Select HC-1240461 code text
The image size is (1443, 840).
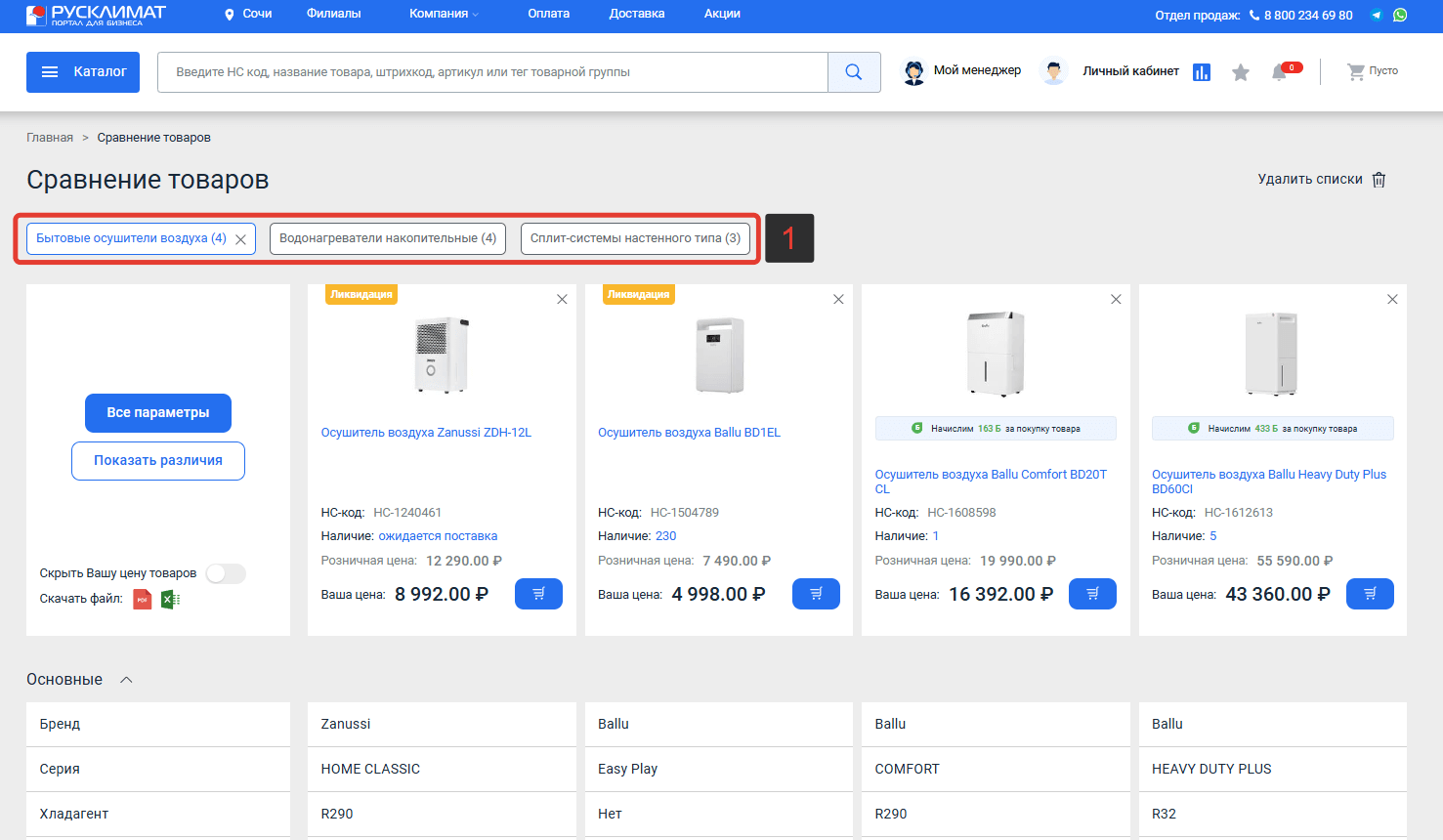407,513
